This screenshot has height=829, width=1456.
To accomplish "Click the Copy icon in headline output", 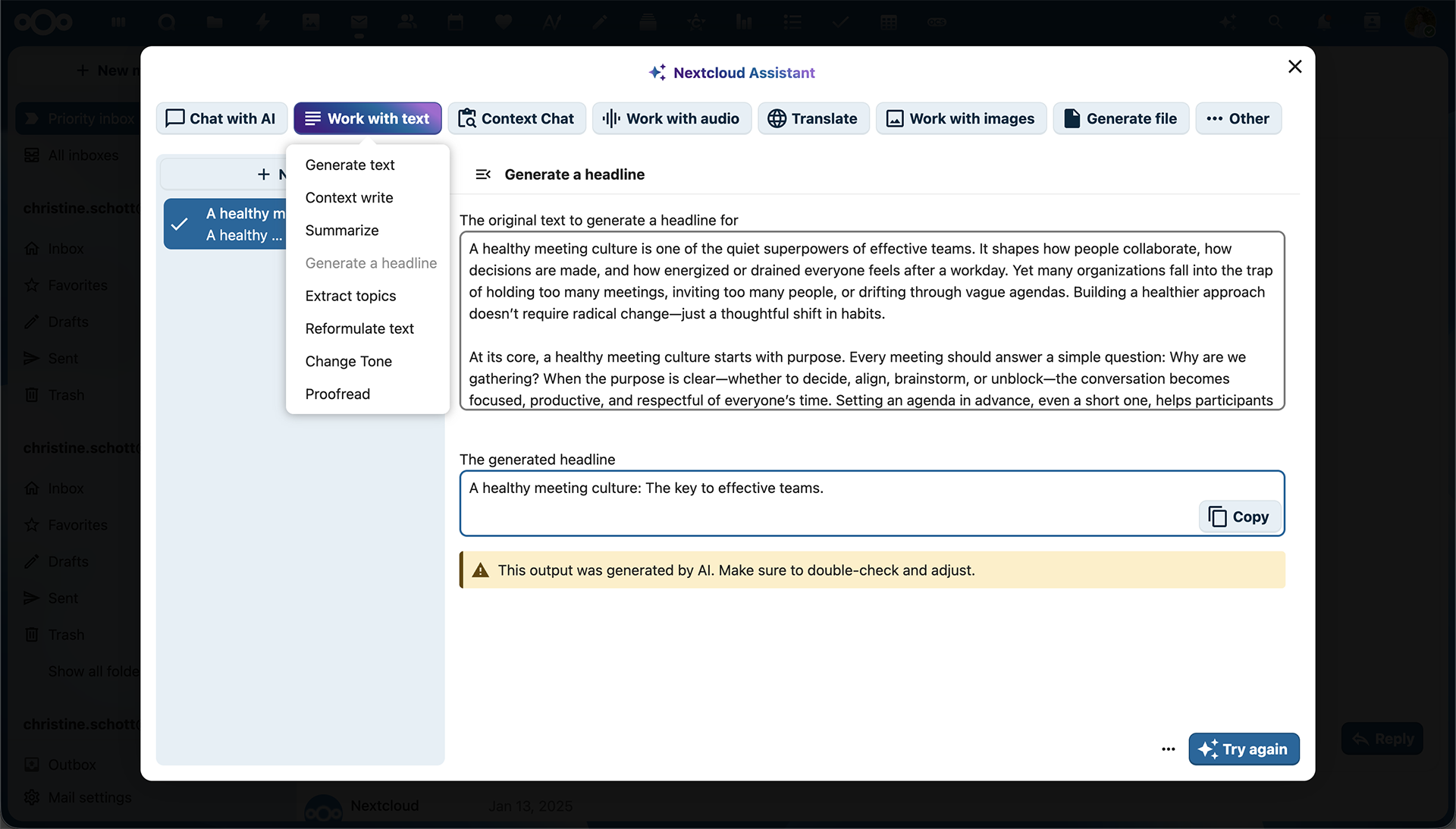I will [x=1217, y=517].
